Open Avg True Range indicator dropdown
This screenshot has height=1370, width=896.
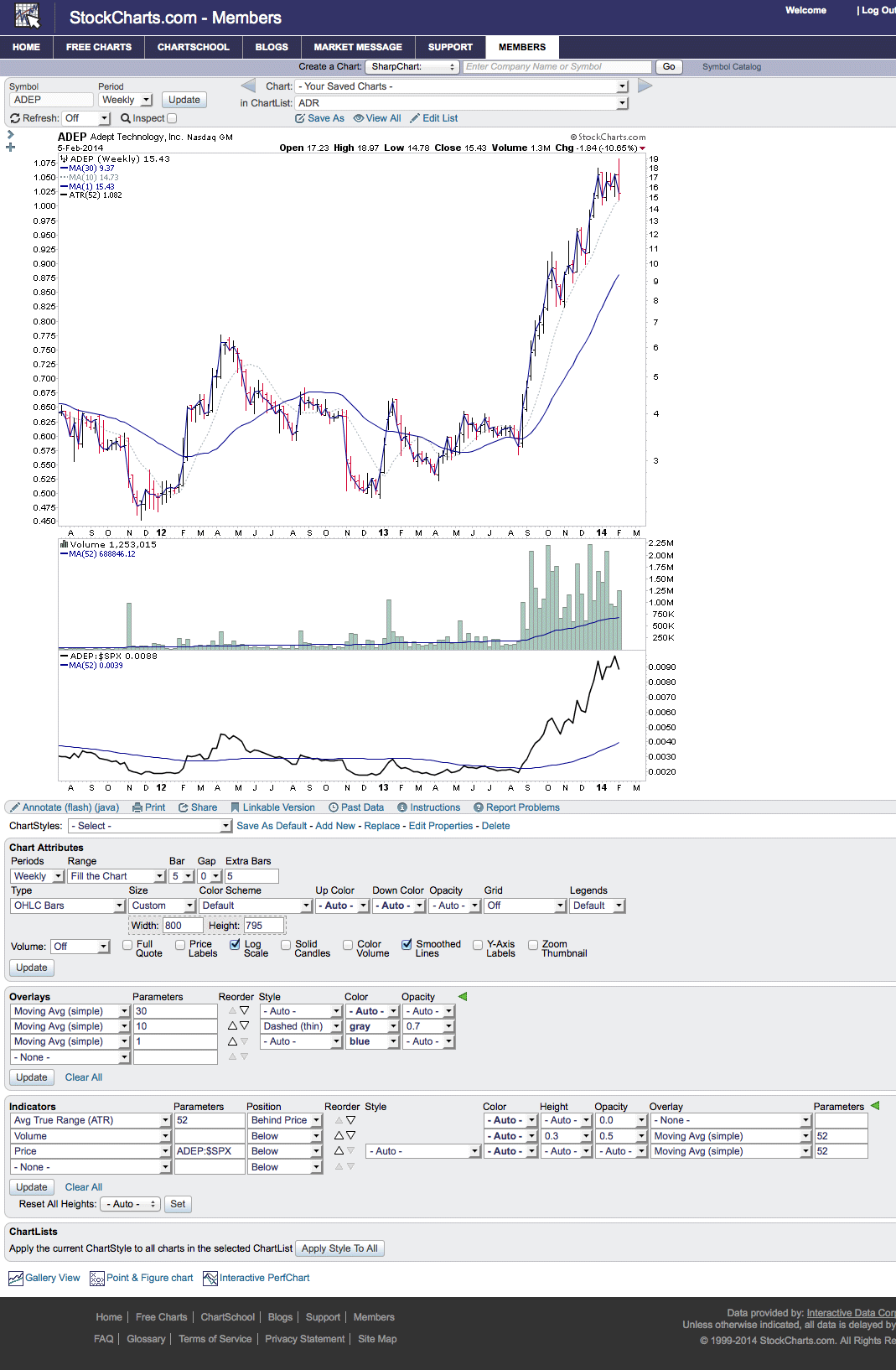click(x=91, y=1120)
